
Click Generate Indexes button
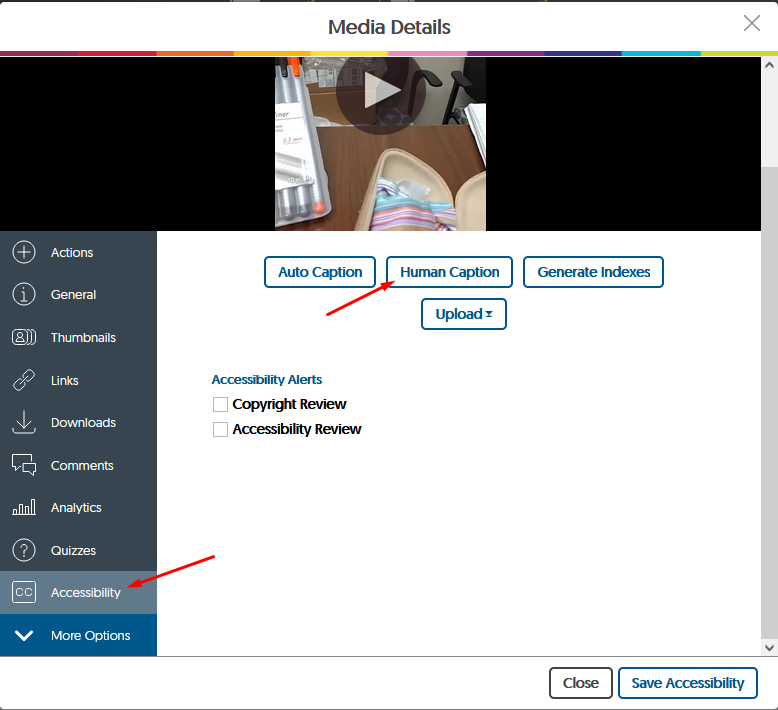pyautogui.click(x=593, y=272)
